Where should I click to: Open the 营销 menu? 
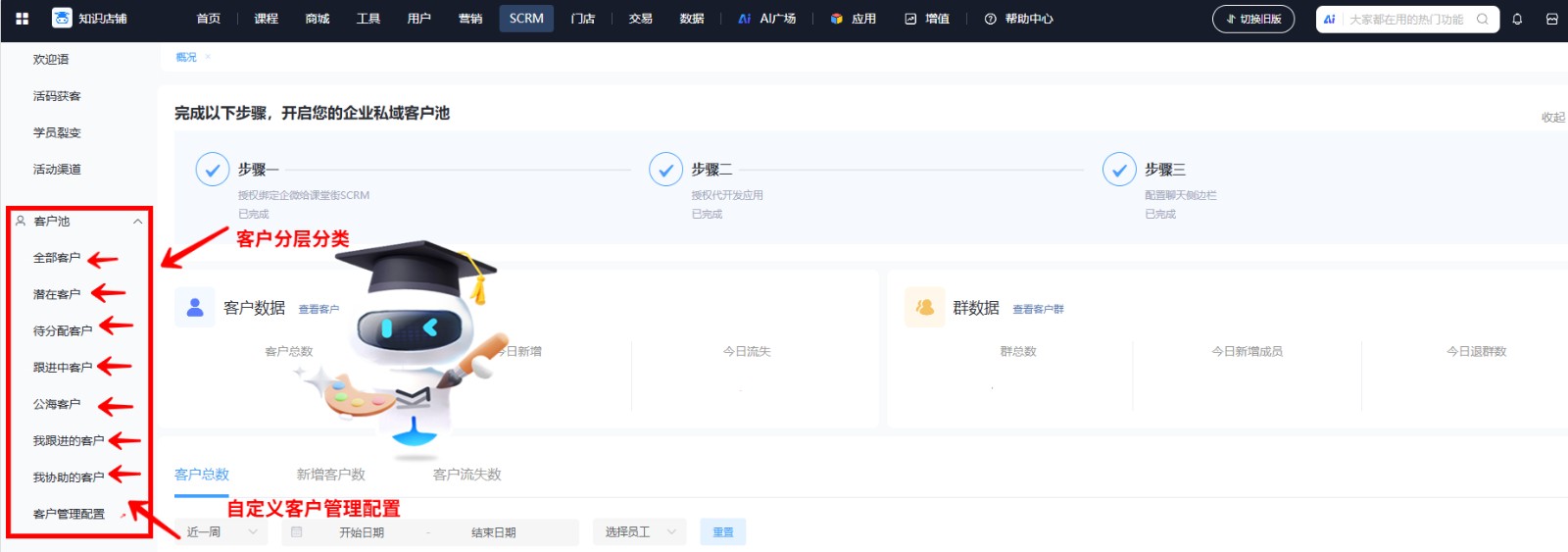click(470, 19)
